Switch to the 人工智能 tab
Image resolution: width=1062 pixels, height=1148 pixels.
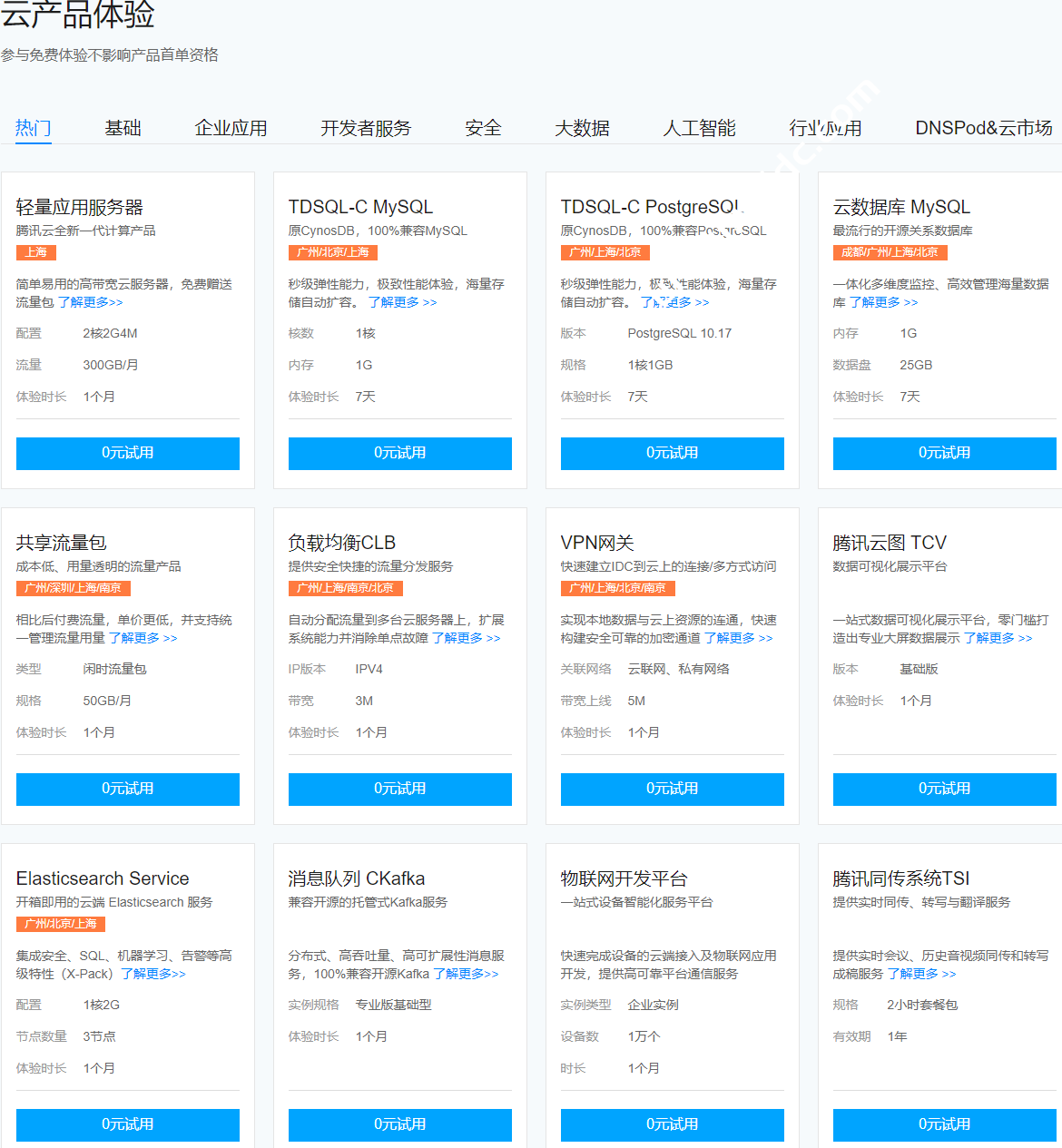[699, 128]
